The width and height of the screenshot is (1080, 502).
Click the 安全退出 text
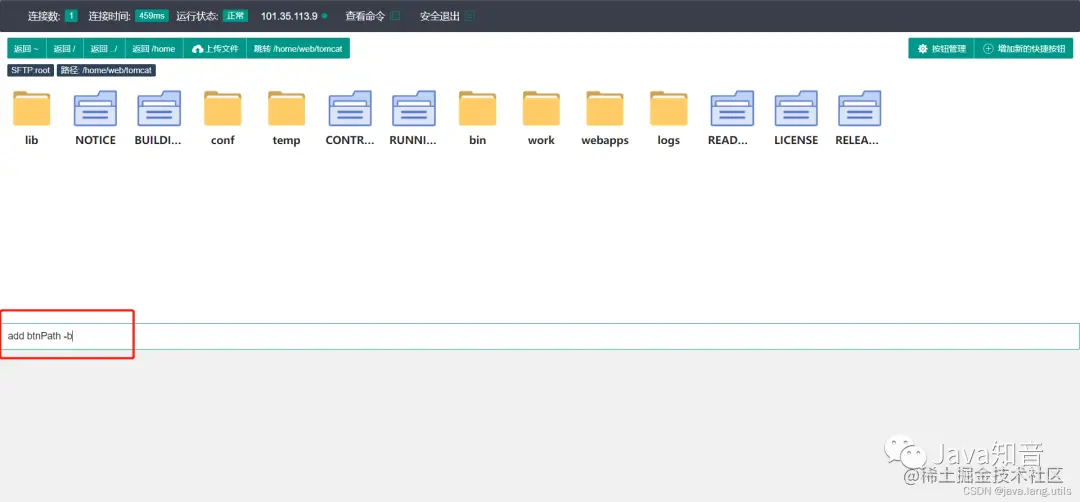coord(439,16)
